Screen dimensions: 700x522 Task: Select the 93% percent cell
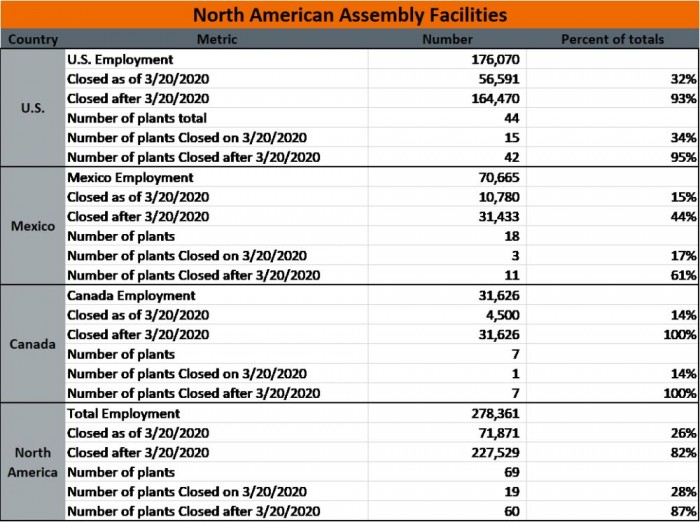click(x=612, y=98)
